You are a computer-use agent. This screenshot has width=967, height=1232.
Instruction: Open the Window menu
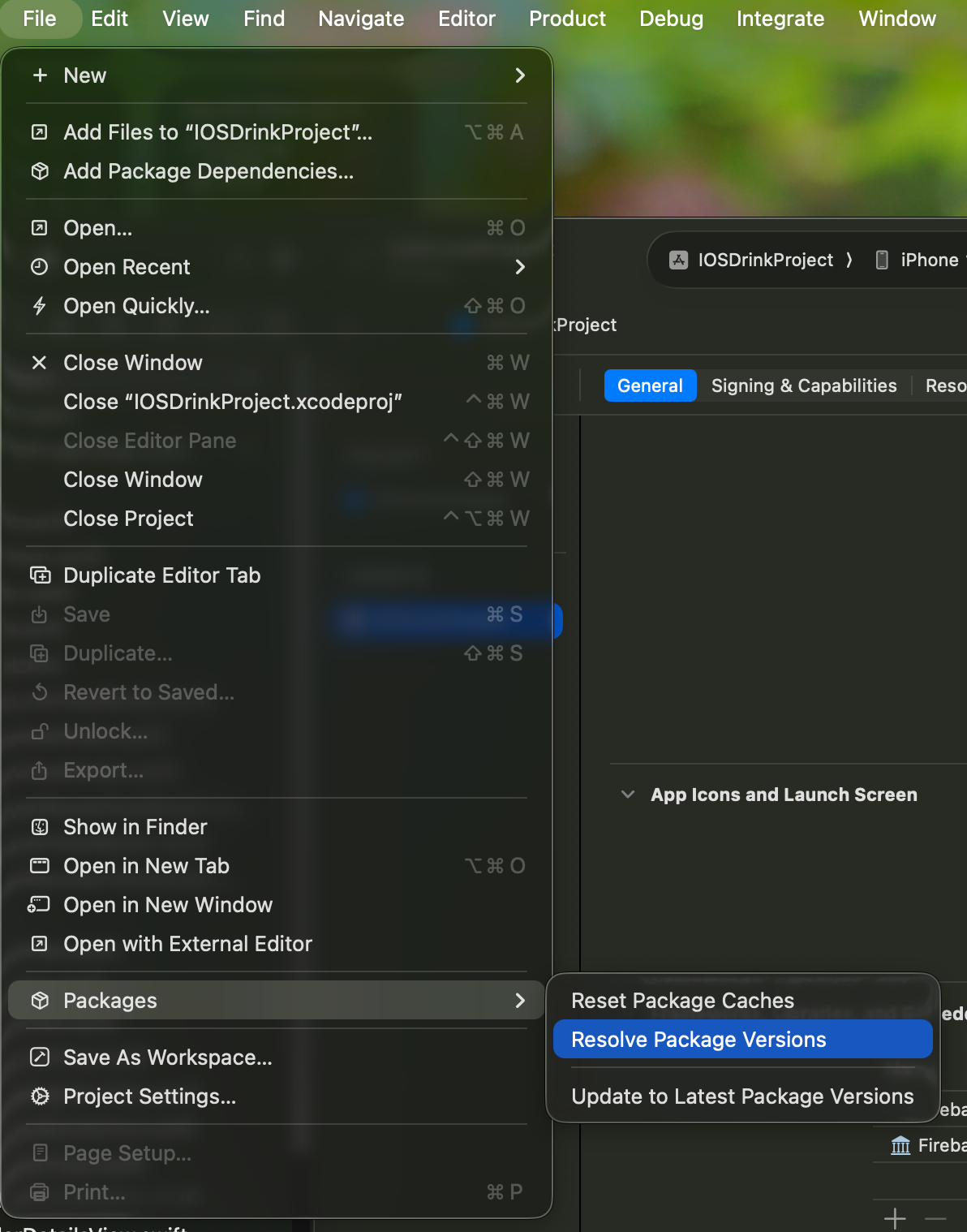tap(897, 19)
